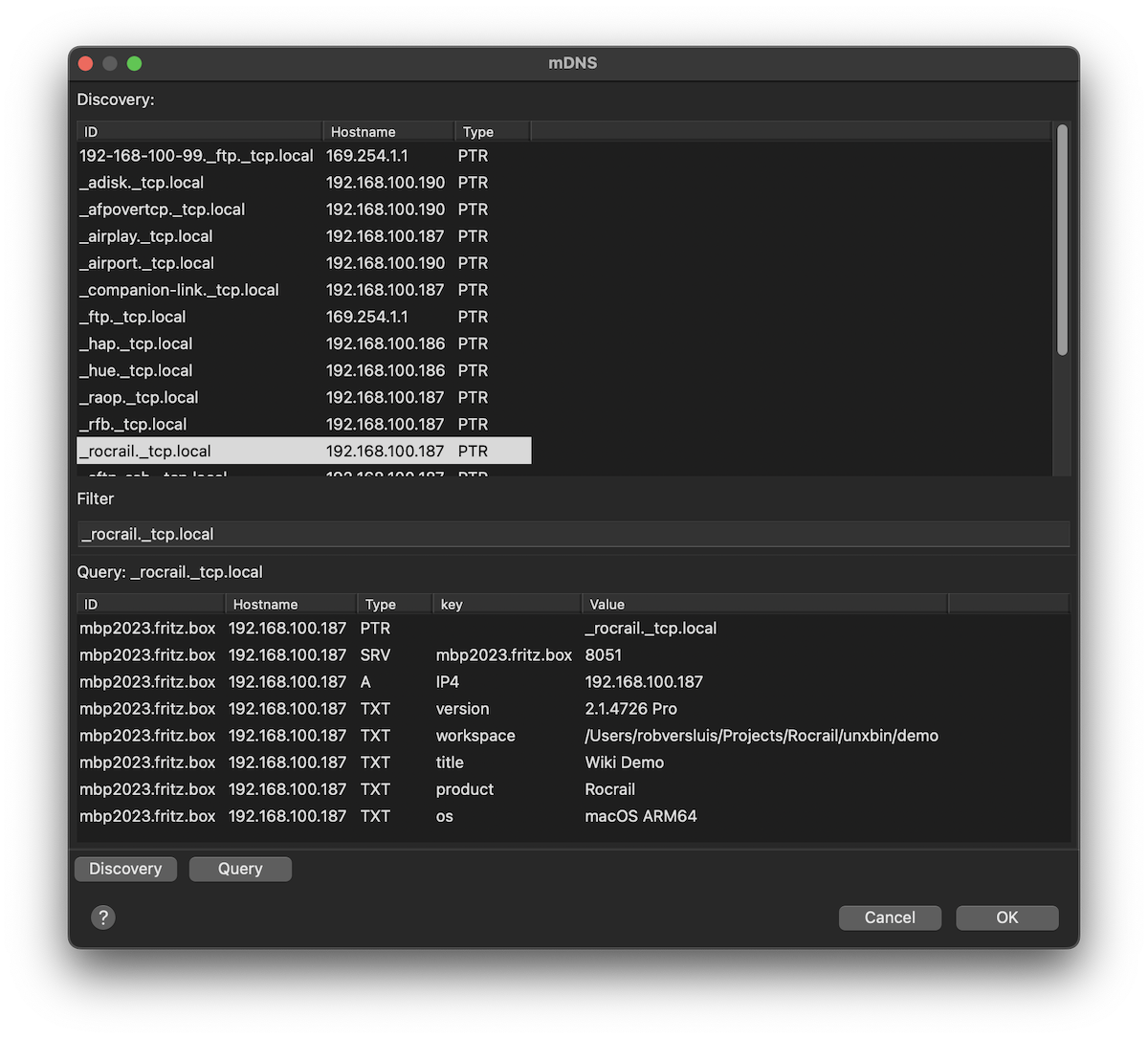The image size is (1148, 1039).
Task: Sort Discovery list by Hostname column
Action: coord(387,132)
